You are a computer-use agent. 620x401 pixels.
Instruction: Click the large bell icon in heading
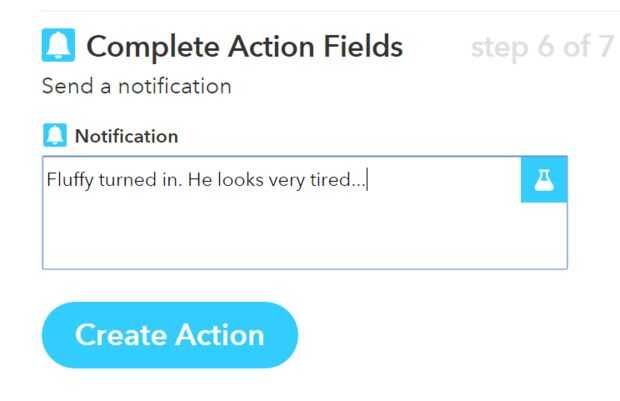[x=58, y=46]
